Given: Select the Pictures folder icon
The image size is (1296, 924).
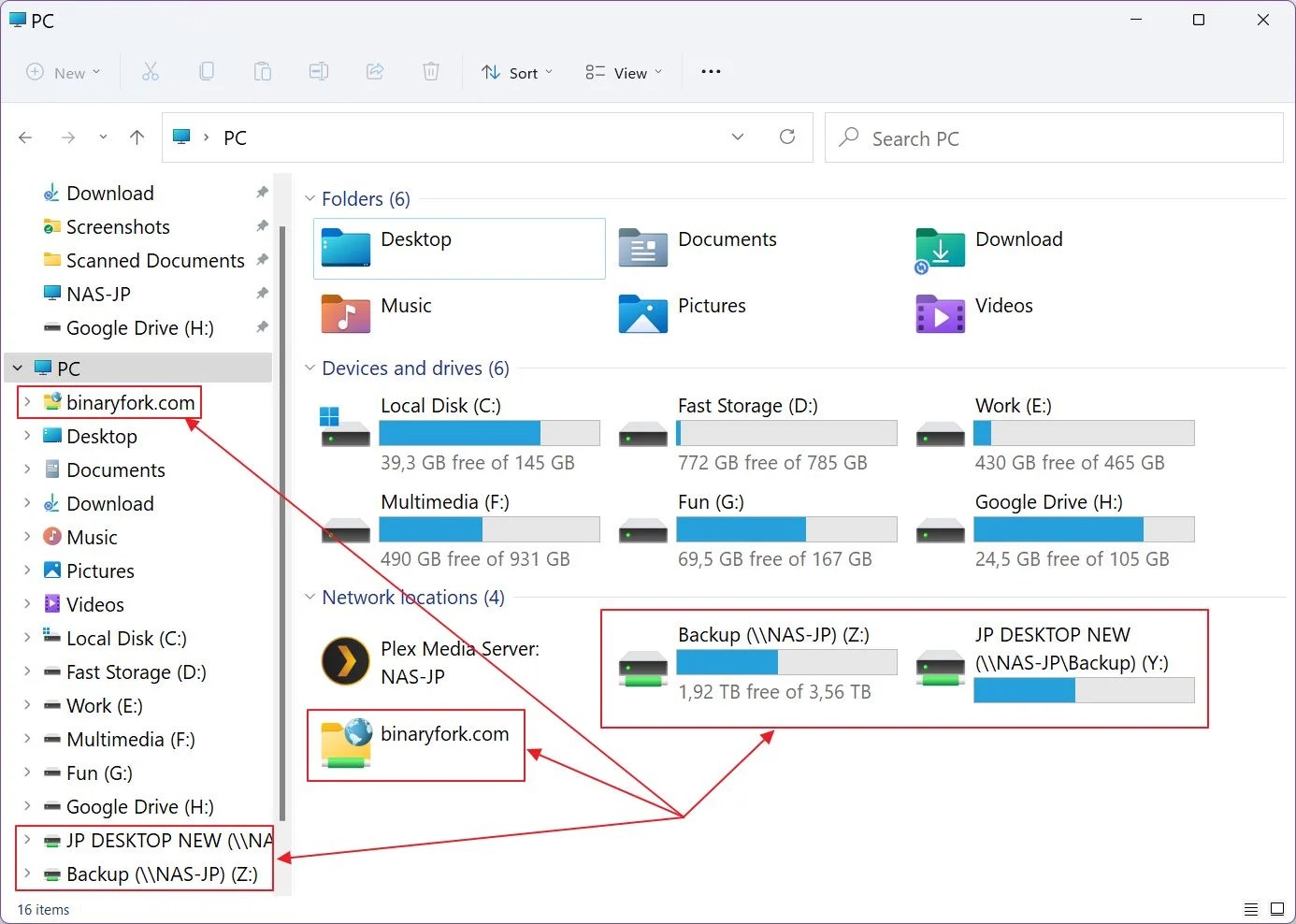Looking at the screenshot, I should coord(643,314).
